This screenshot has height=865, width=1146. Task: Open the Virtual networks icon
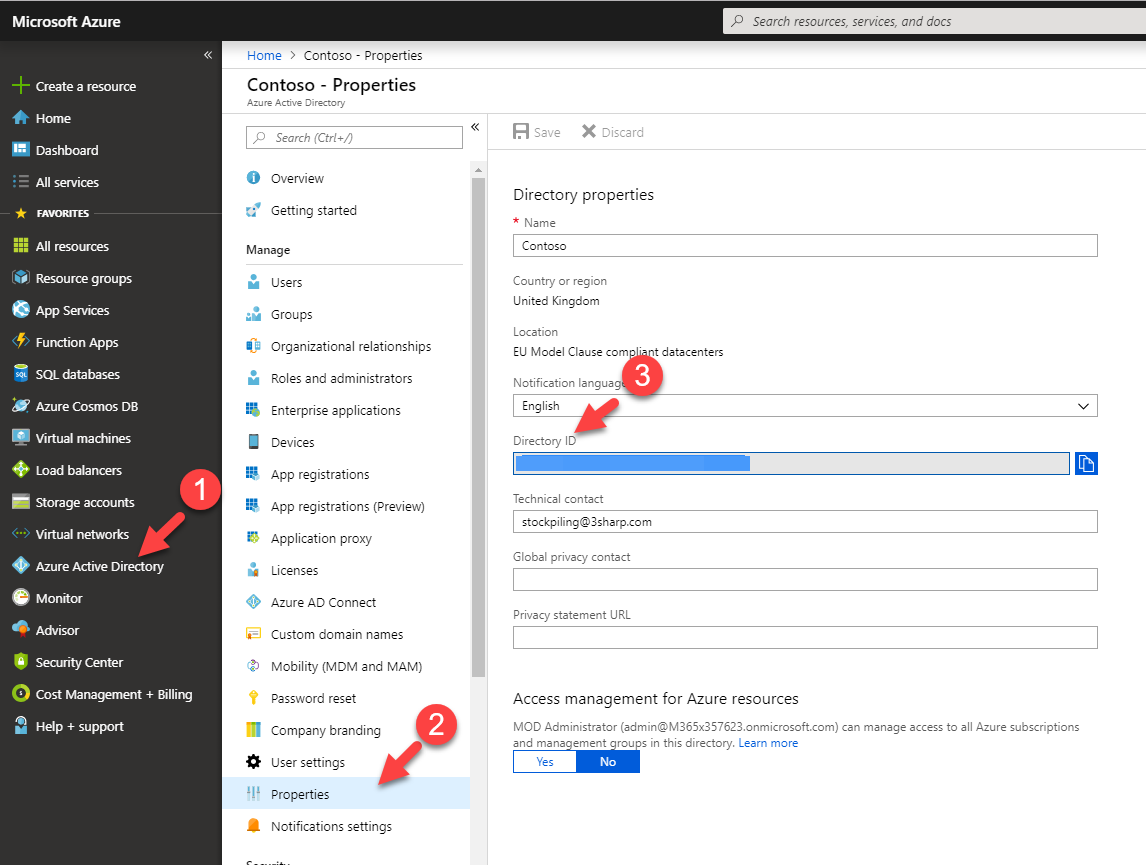[x=20, y=534]
